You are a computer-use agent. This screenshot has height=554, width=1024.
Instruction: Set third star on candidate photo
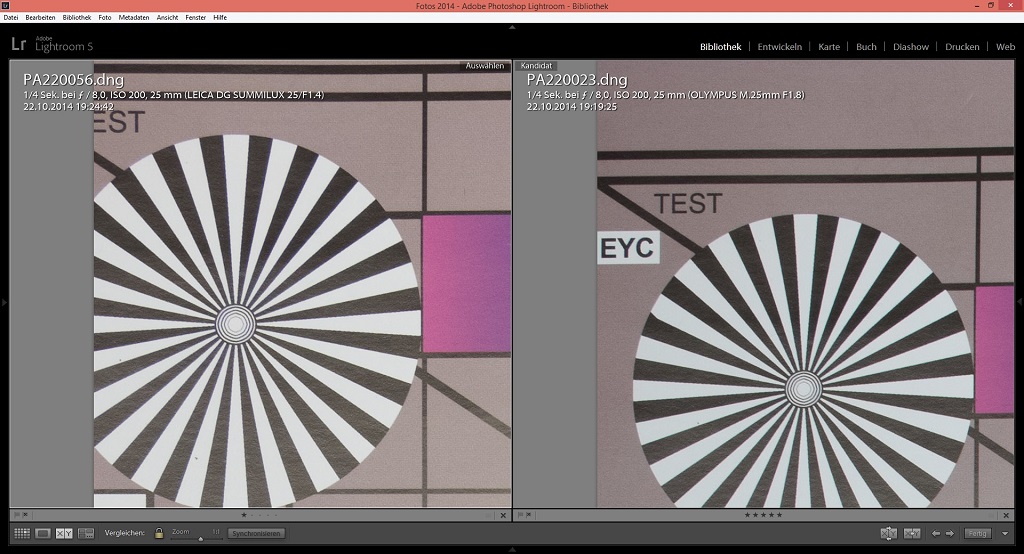763,515
